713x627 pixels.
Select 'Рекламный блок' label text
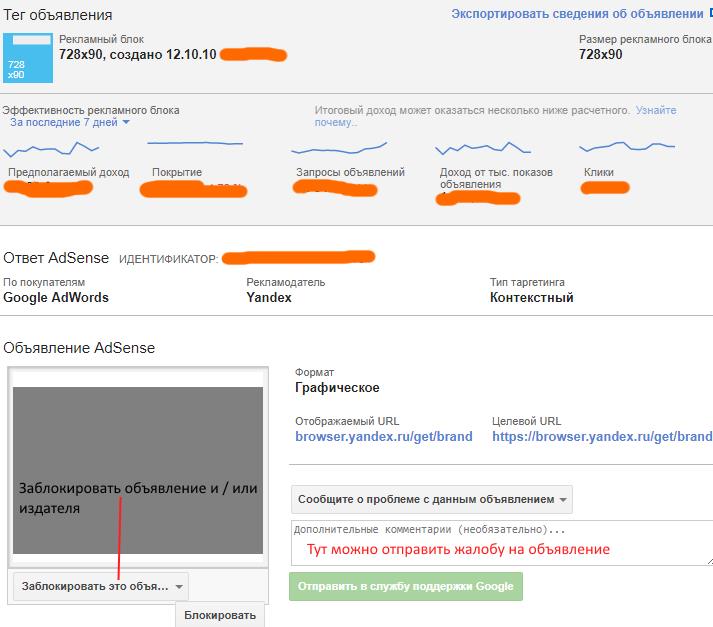pyautogui.click(x=101, y=40)
